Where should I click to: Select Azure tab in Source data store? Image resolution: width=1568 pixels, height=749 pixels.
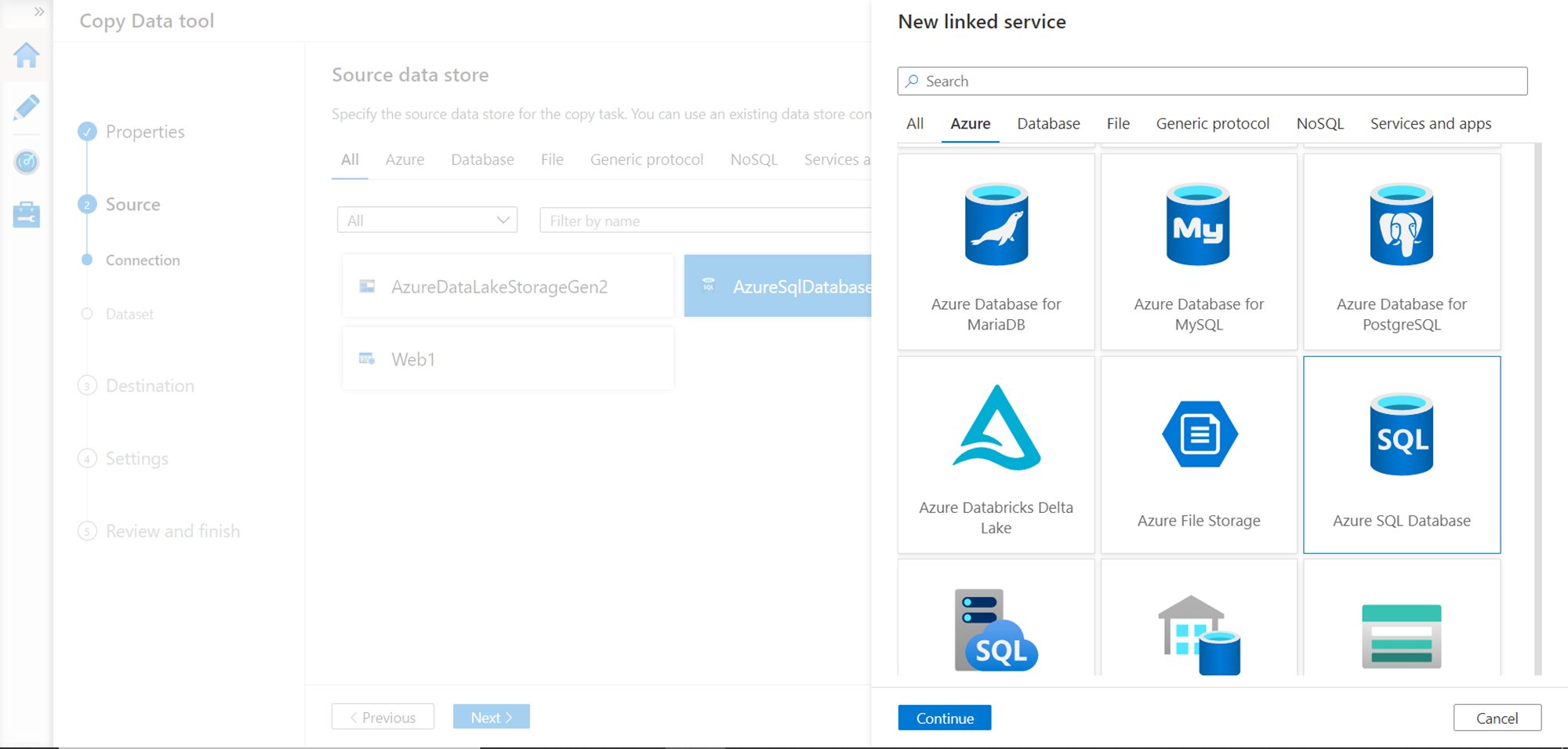click(x=405, y=159)
